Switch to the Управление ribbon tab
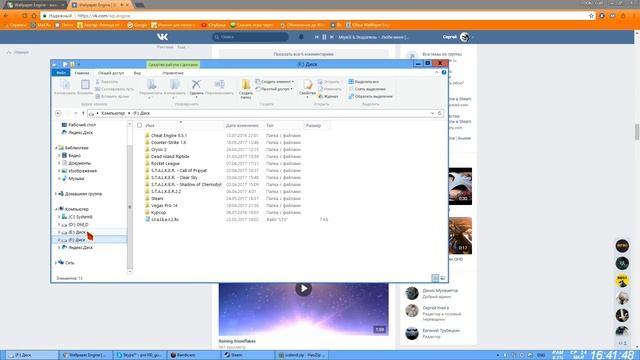Screen dimensions: 640x360 tap(173, 73)
